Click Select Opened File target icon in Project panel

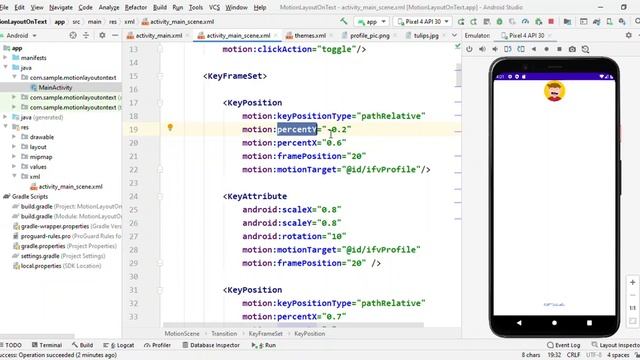pos(73,36)
